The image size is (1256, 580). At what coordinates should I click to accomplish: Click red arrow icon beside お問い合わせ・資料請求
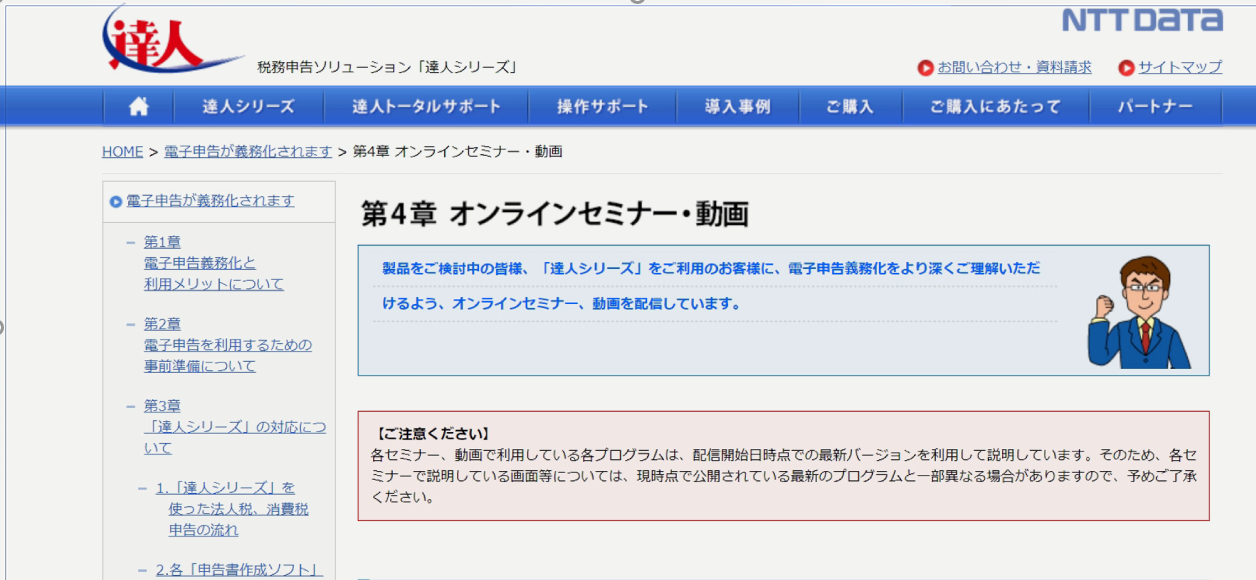click(x=926, y=68)
